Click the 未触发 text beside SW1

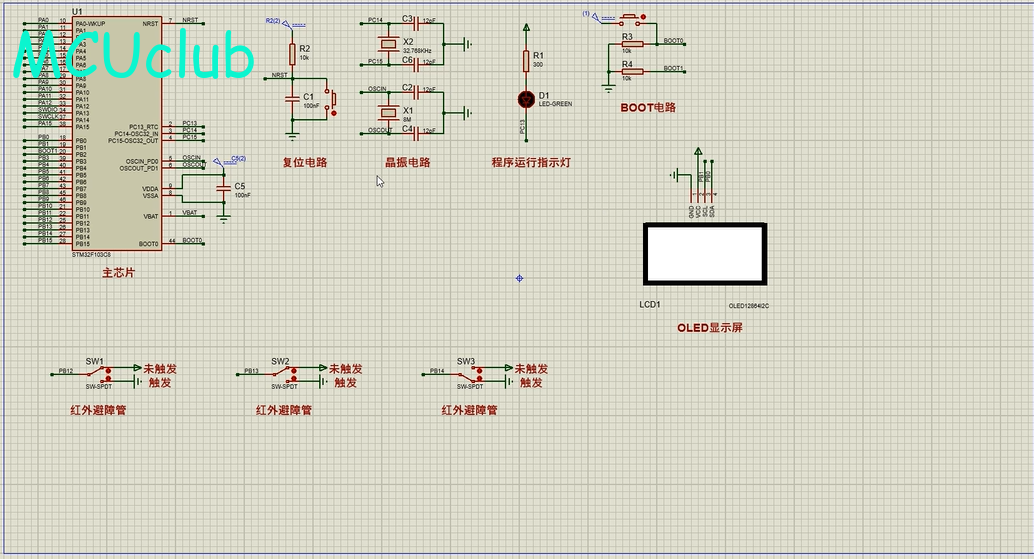click(x=160, y=368)
